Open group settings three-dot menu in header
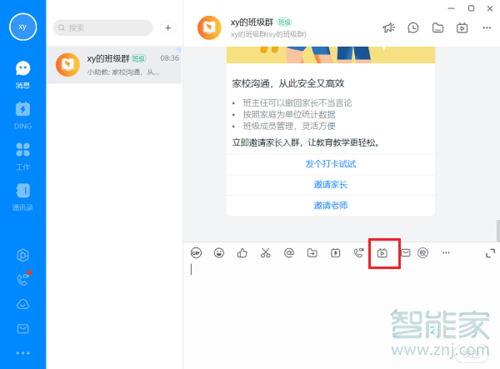The width and height of the screenshot is (500, 369). click(487, 28)
